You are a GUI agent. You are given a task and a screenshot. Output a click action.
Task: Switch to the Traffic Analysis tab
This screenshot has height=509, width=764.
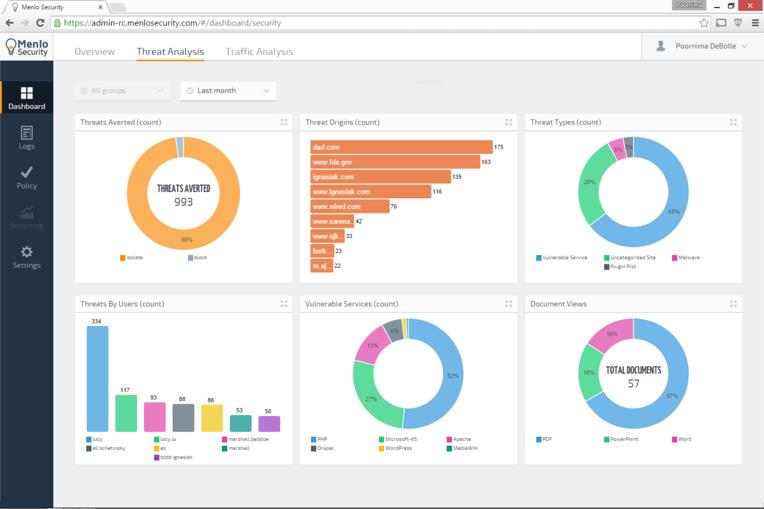coord(259,51)
